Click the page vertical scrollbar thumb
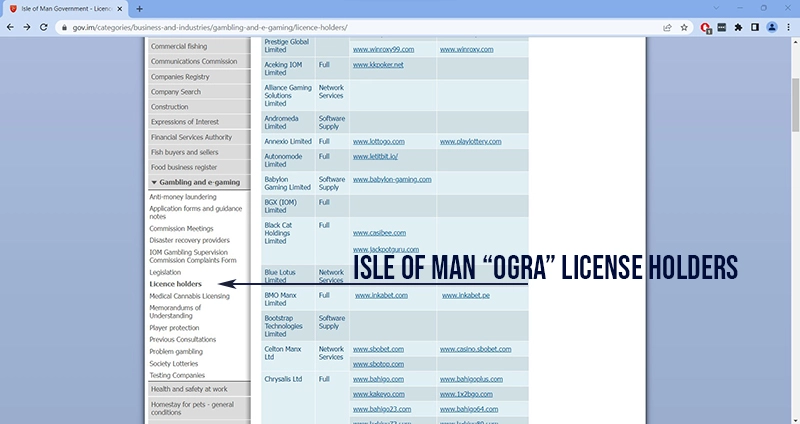 click(x=795, y=106)
